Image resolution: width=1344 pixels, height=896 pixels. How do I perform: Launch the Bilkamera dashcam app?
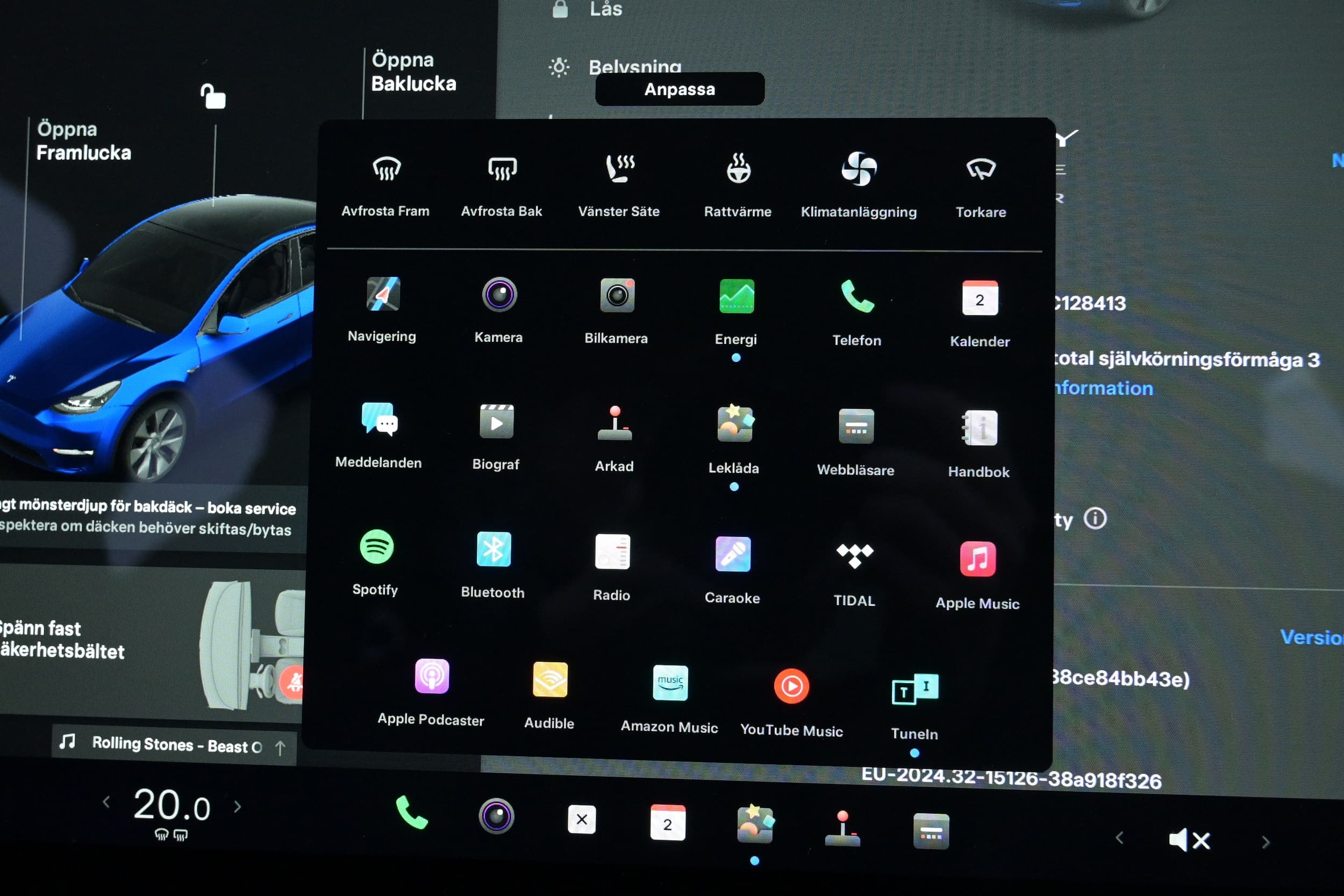[617, 310]
